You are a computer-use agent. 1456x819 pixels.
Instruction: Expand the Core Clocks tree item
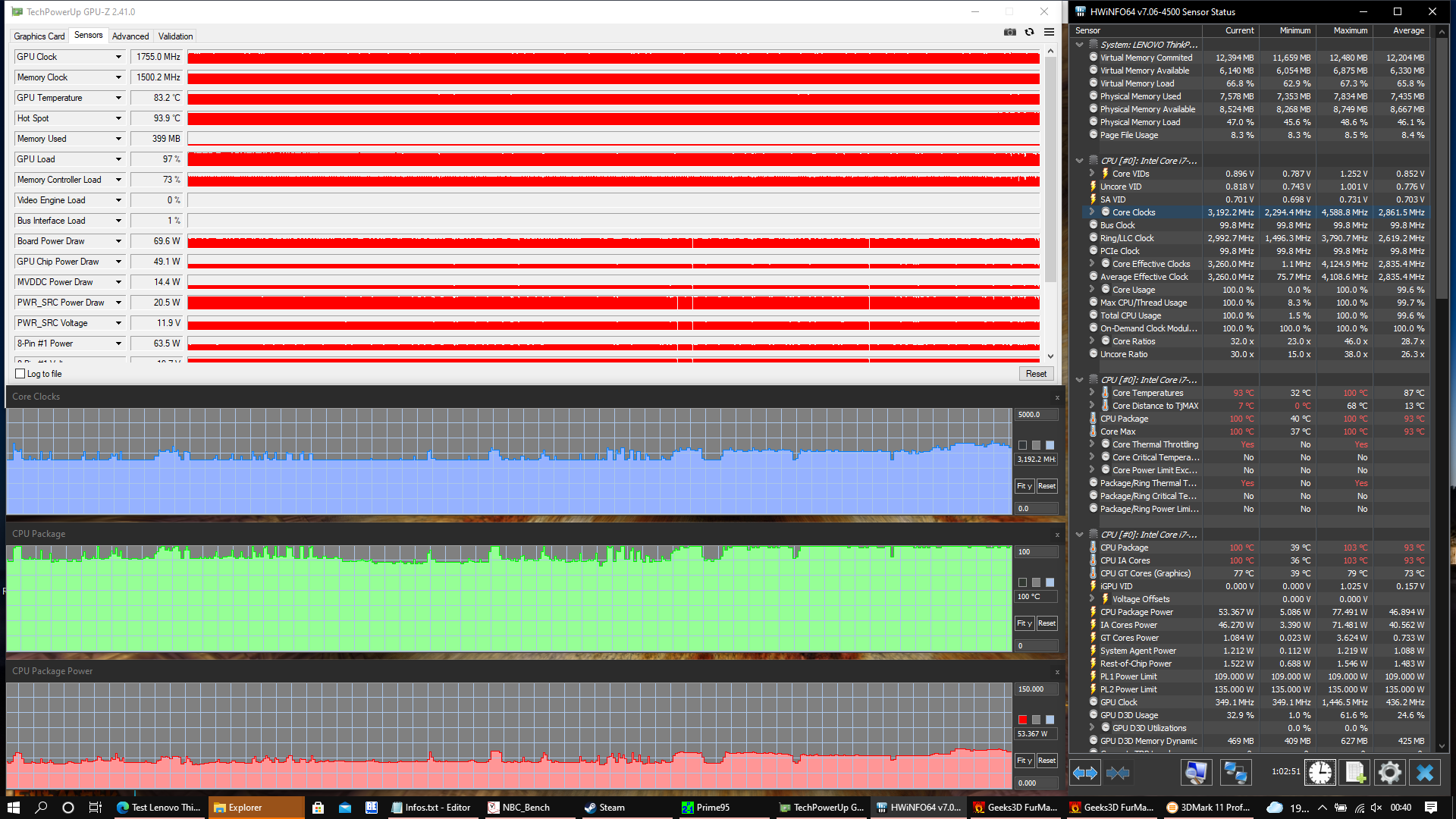tap(1092, 212)
